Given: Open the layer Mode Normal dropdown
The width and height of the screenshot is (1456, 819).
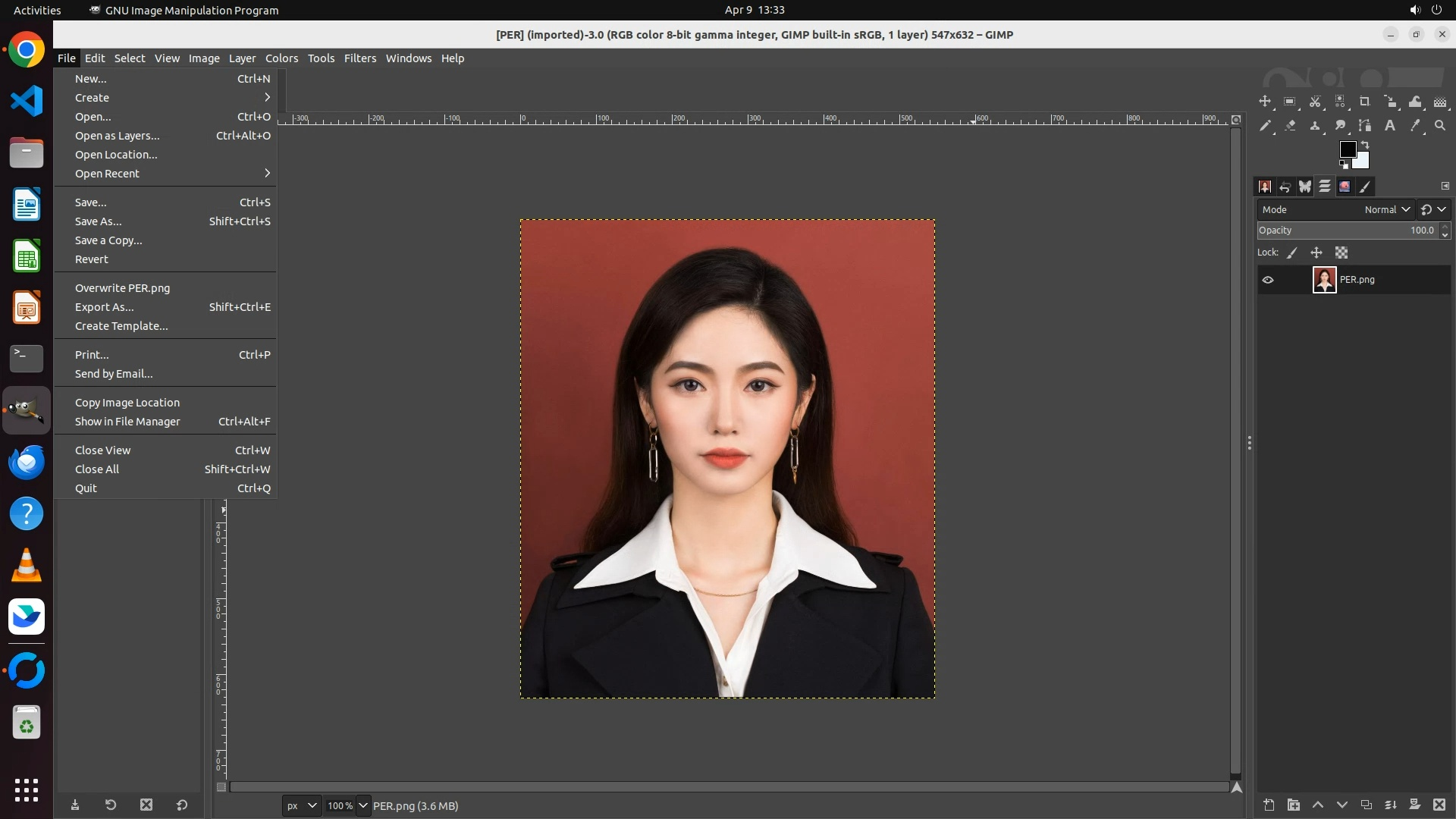Looking at the screenshot, I should (x=1387, y=209).
